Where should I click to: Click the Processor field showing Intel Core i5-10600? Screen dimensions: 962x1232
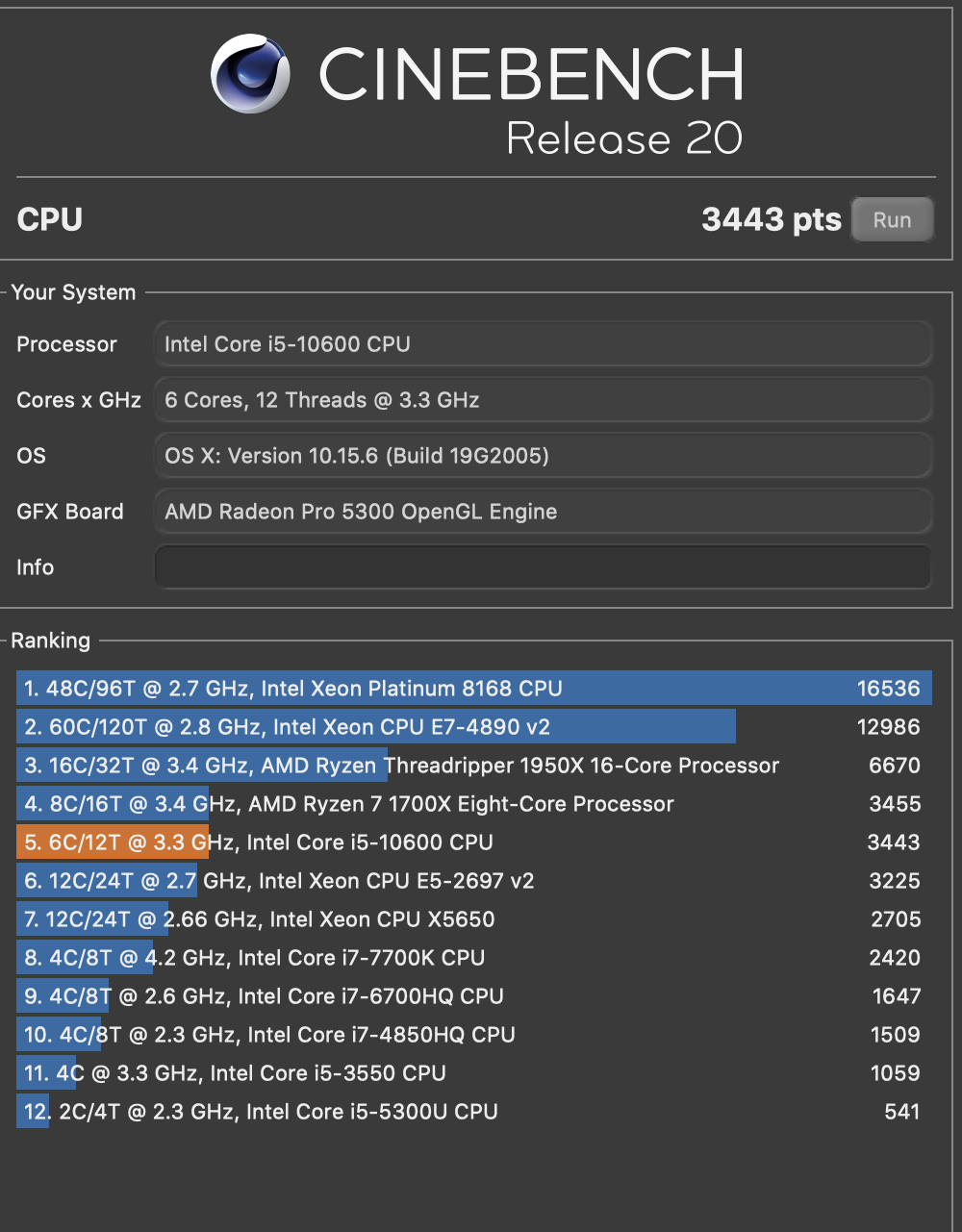tap(543, 344)
